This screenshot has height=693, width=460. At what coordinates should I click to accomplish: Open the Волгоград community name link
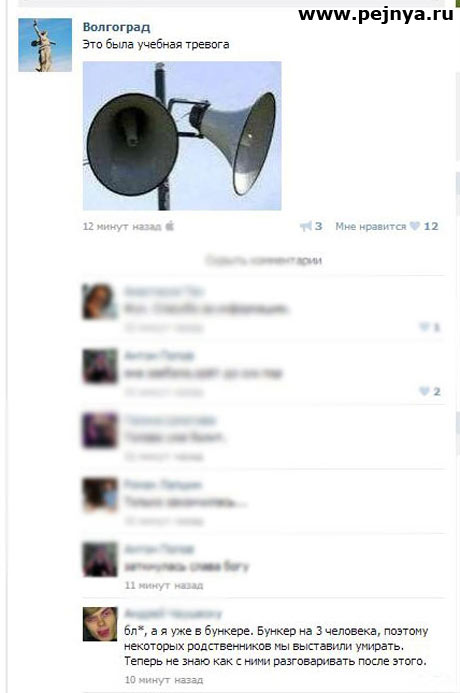click(117, 27)
